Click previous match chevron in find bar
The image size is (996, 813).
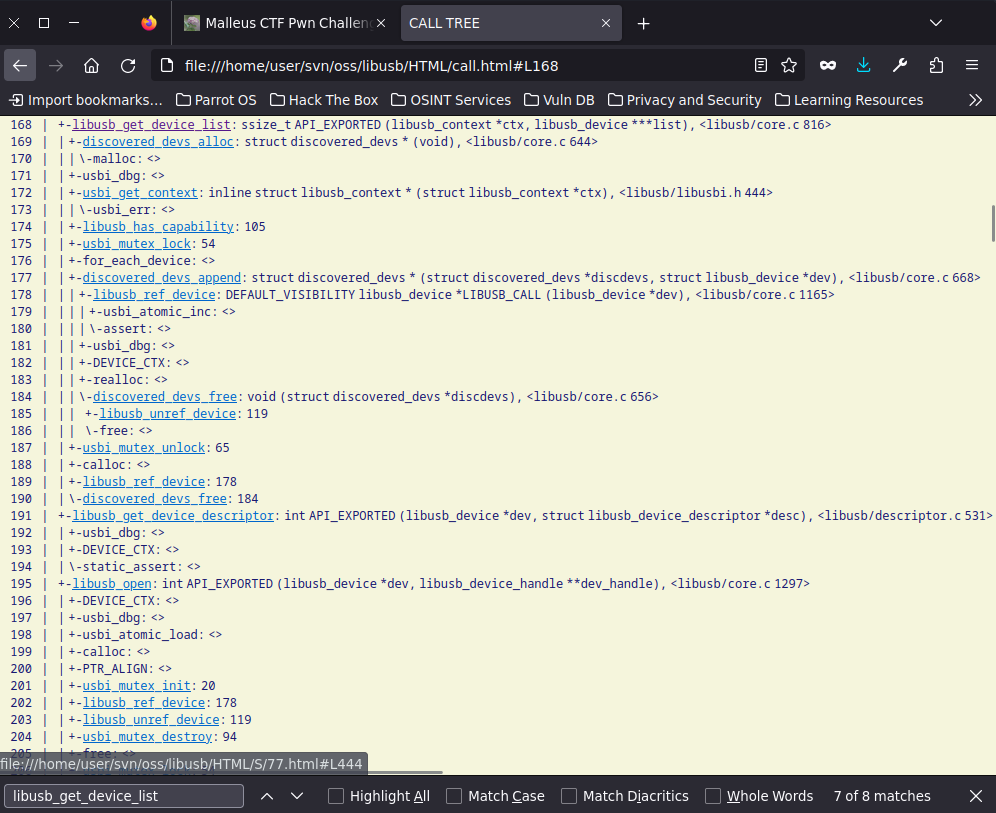coord(266,796)
